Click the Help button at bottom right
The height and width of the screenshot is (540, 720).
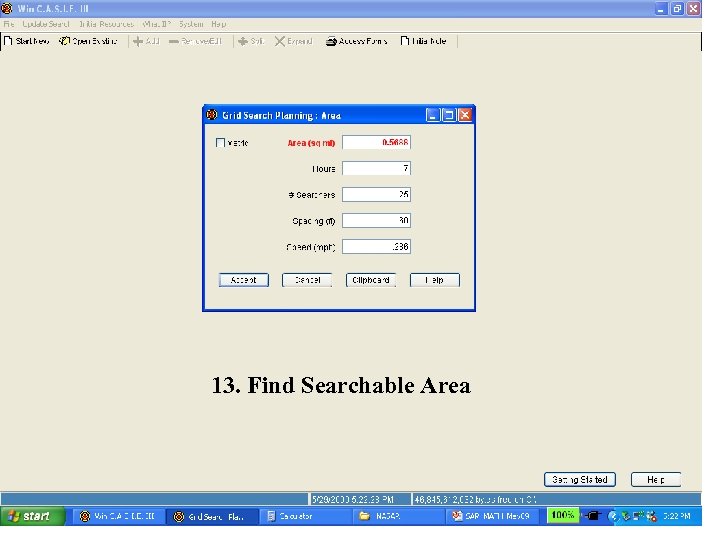[x=656, y=479]
